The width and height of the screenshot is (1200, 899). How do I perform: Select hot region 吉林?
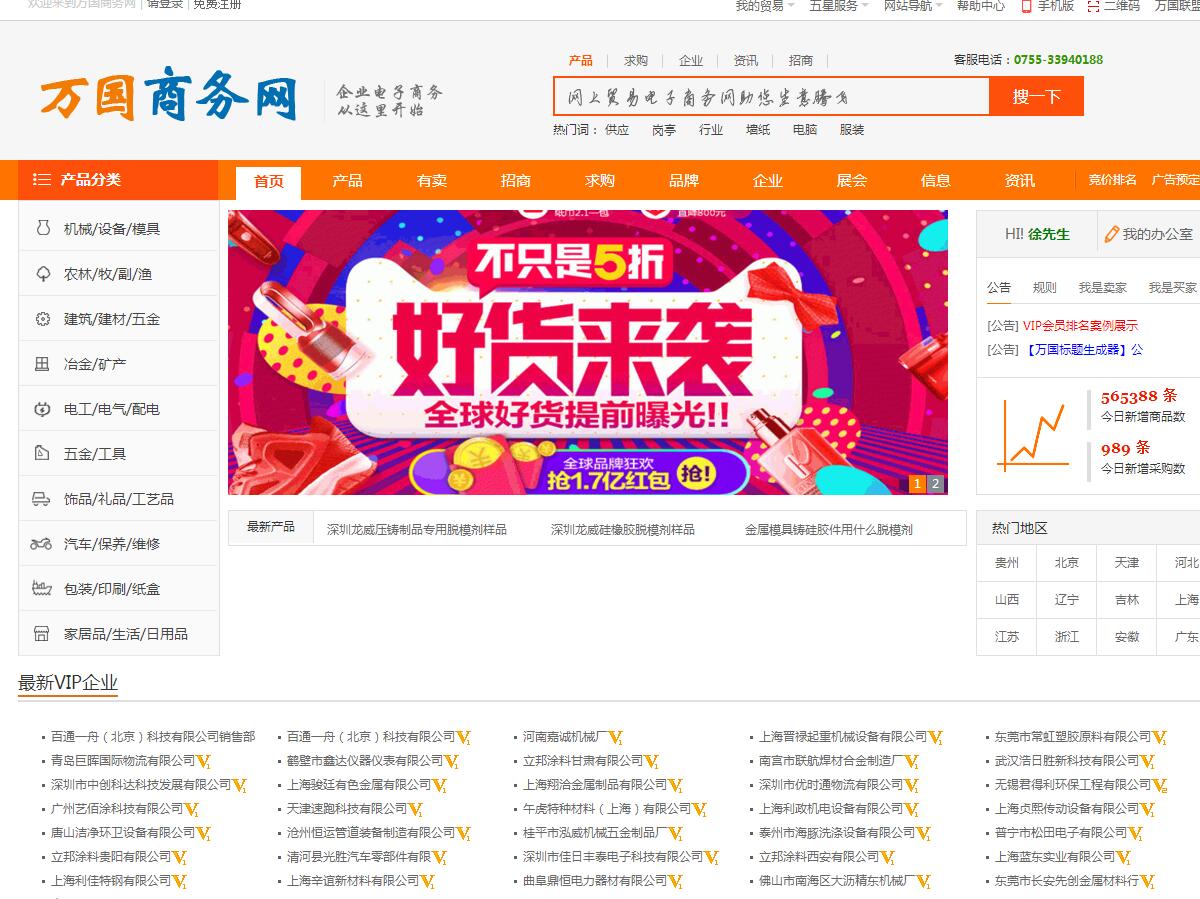coord(1127,600)
